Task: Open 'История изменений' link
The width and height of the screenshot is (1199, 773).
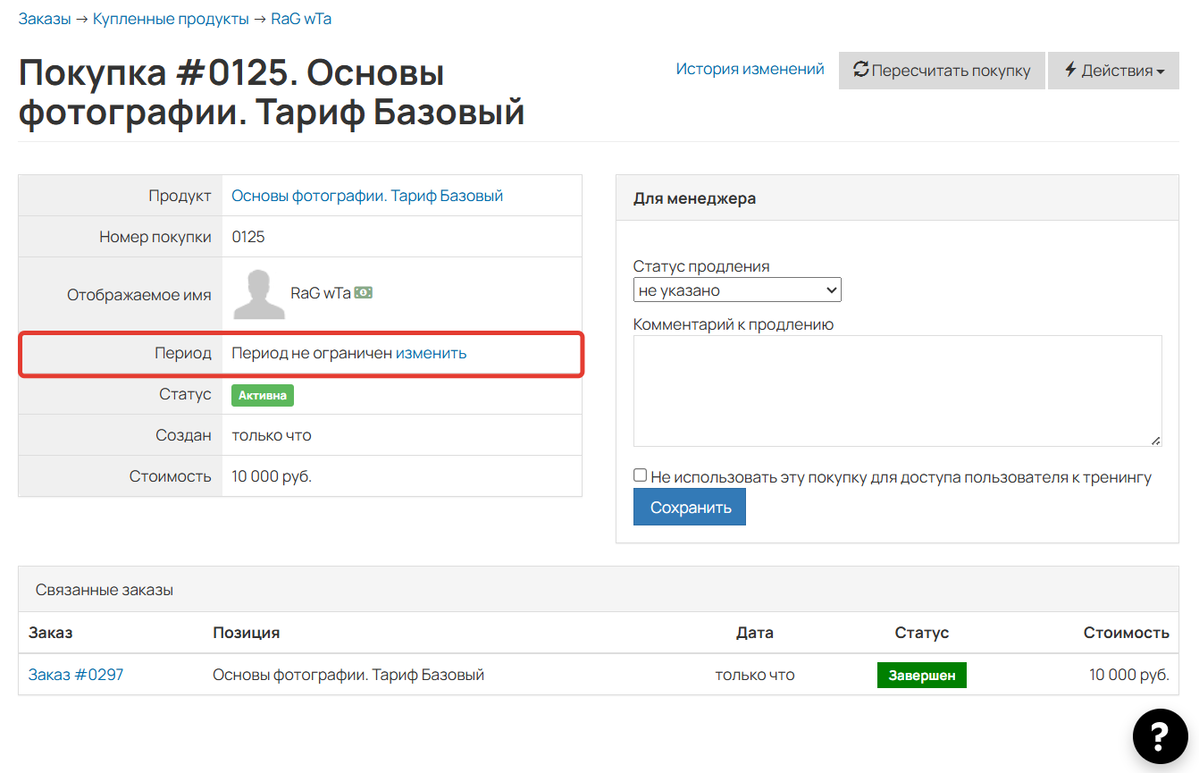Action: pyautogui.click(x=749, y=69)
